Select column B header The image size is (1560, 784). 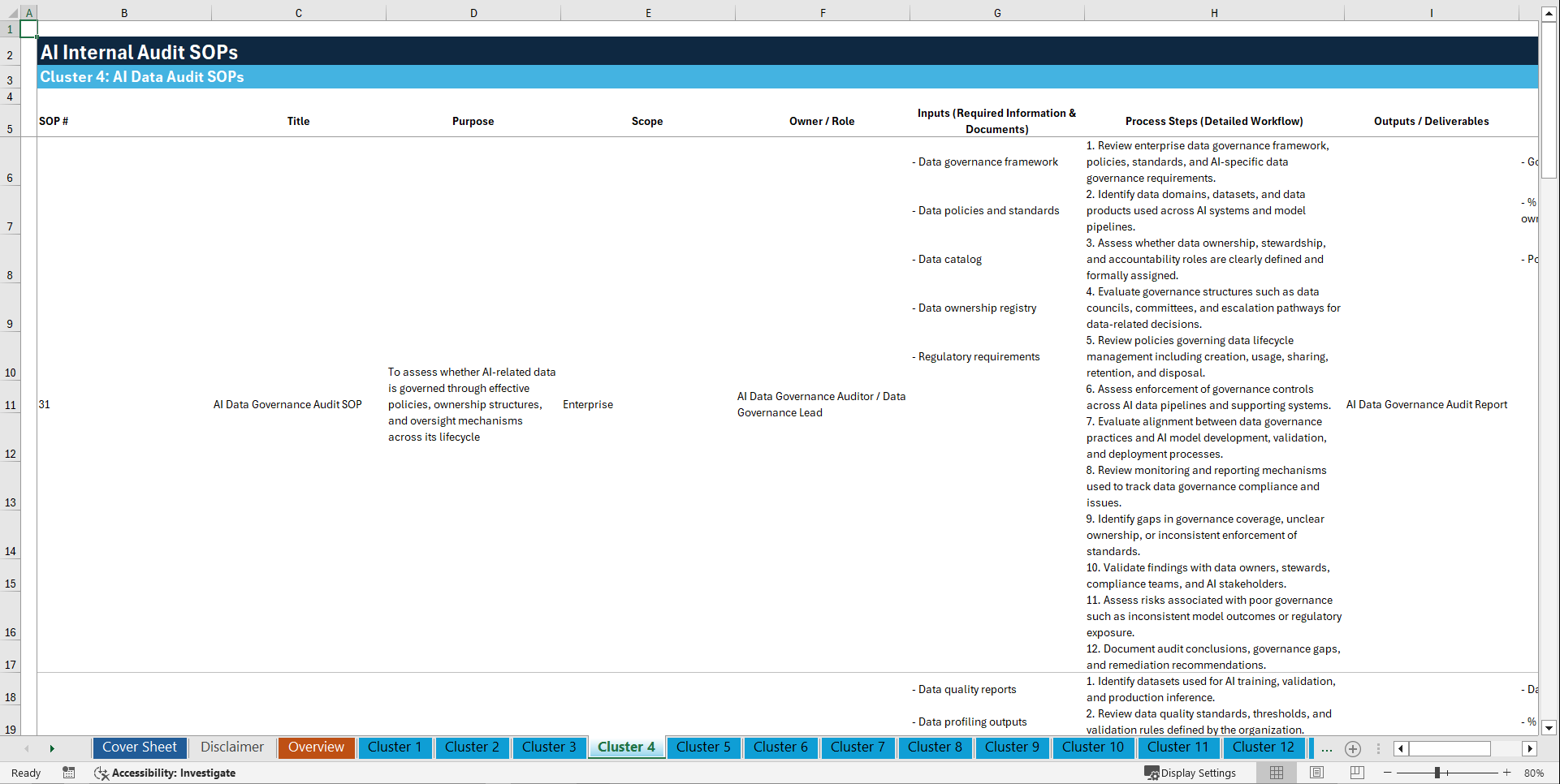pyautogui.click(x=124, y=13)
